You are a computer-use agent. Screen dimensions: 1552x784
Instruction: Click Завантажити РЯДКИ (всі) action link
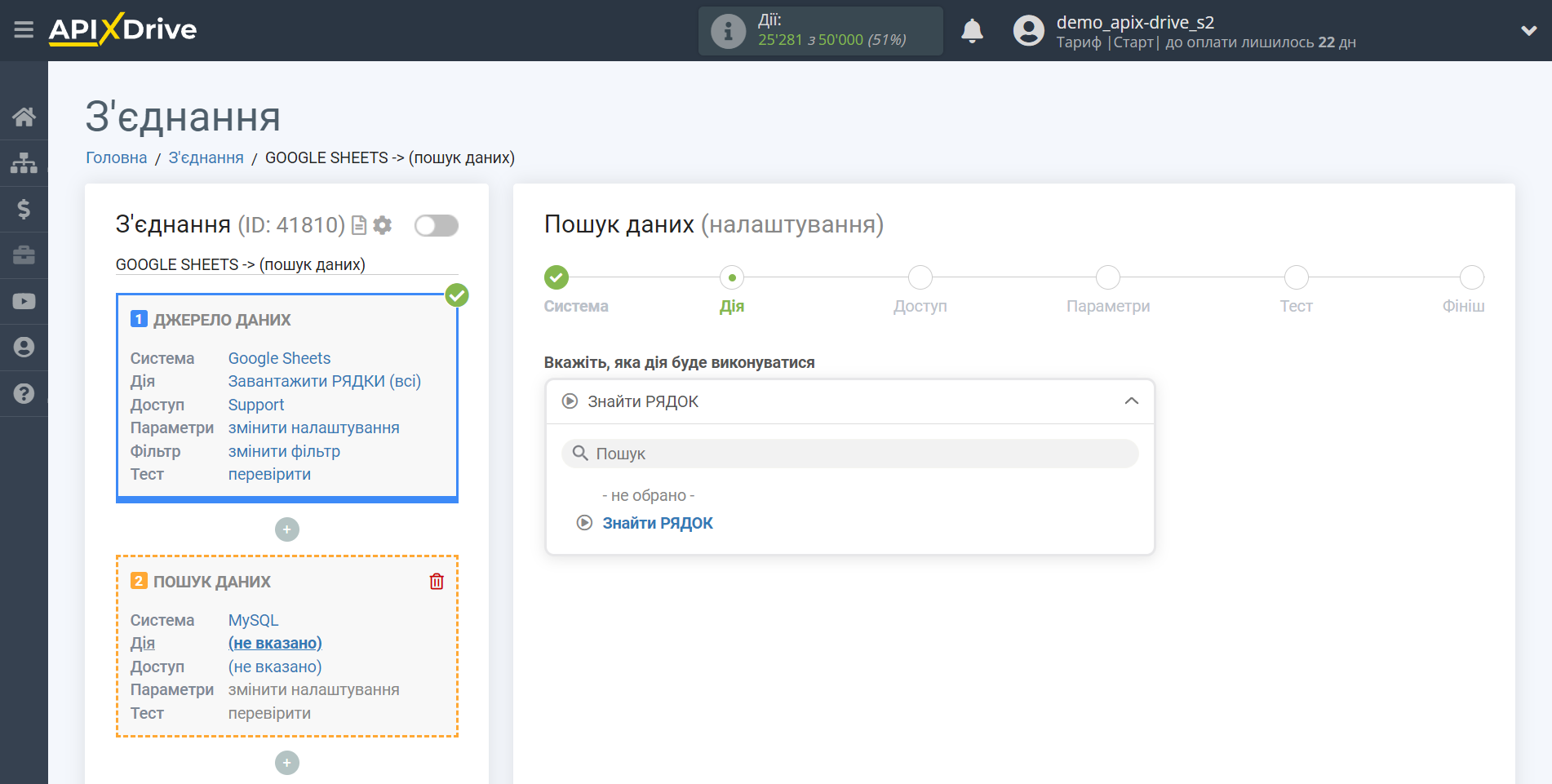coord(324,381)
